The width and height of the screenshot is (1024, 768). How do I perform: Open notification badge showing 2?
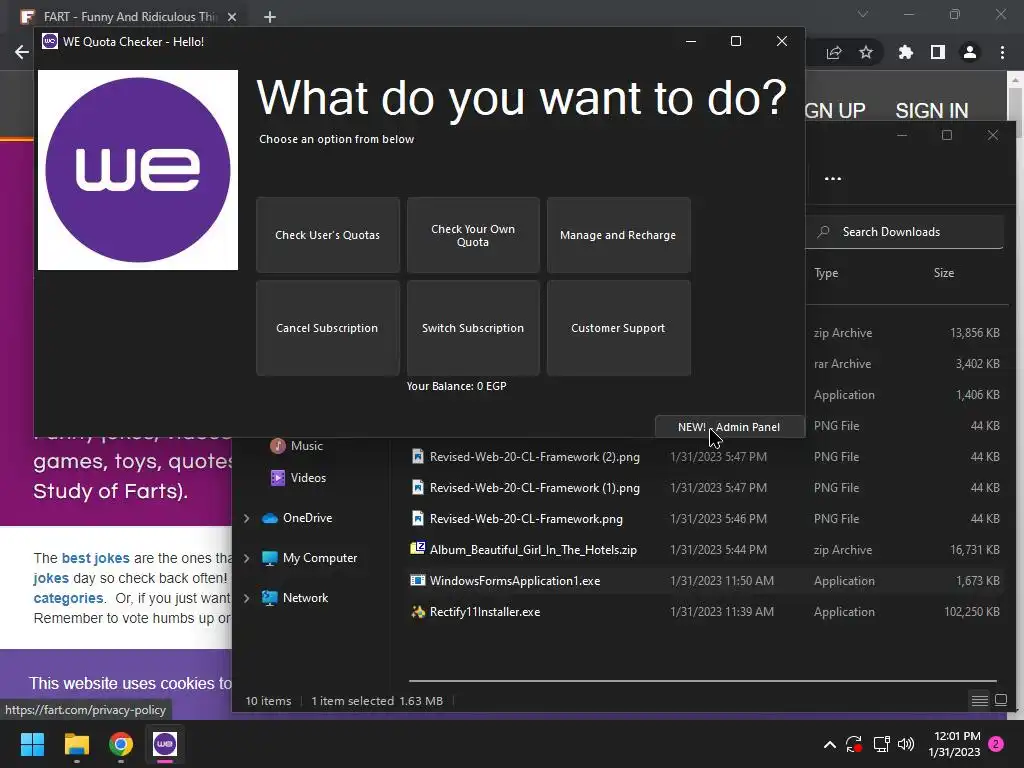[996, 744]
